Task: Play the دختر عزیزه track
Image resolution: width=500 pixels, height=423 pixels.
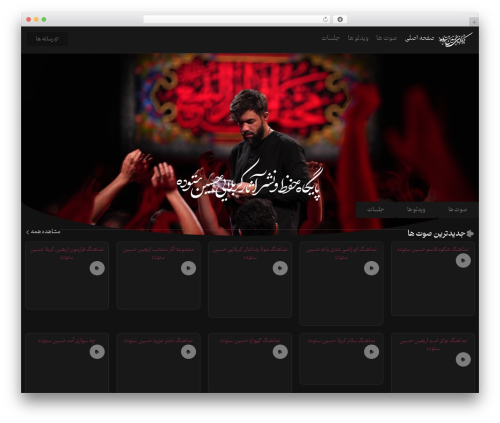Action: pos(188,352)
